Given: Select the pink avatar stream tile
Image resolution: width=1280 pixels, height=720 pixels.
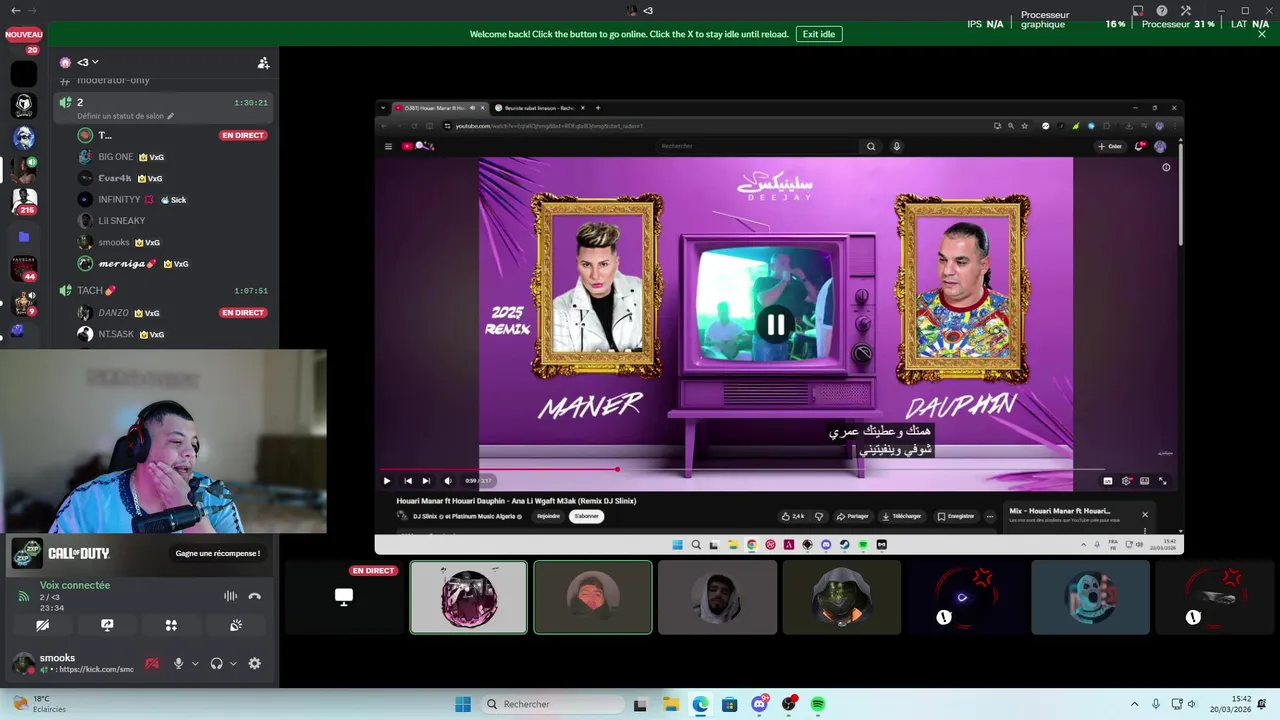Looking at the screenshot, I should pyautogui.click(x=468, y=597).
